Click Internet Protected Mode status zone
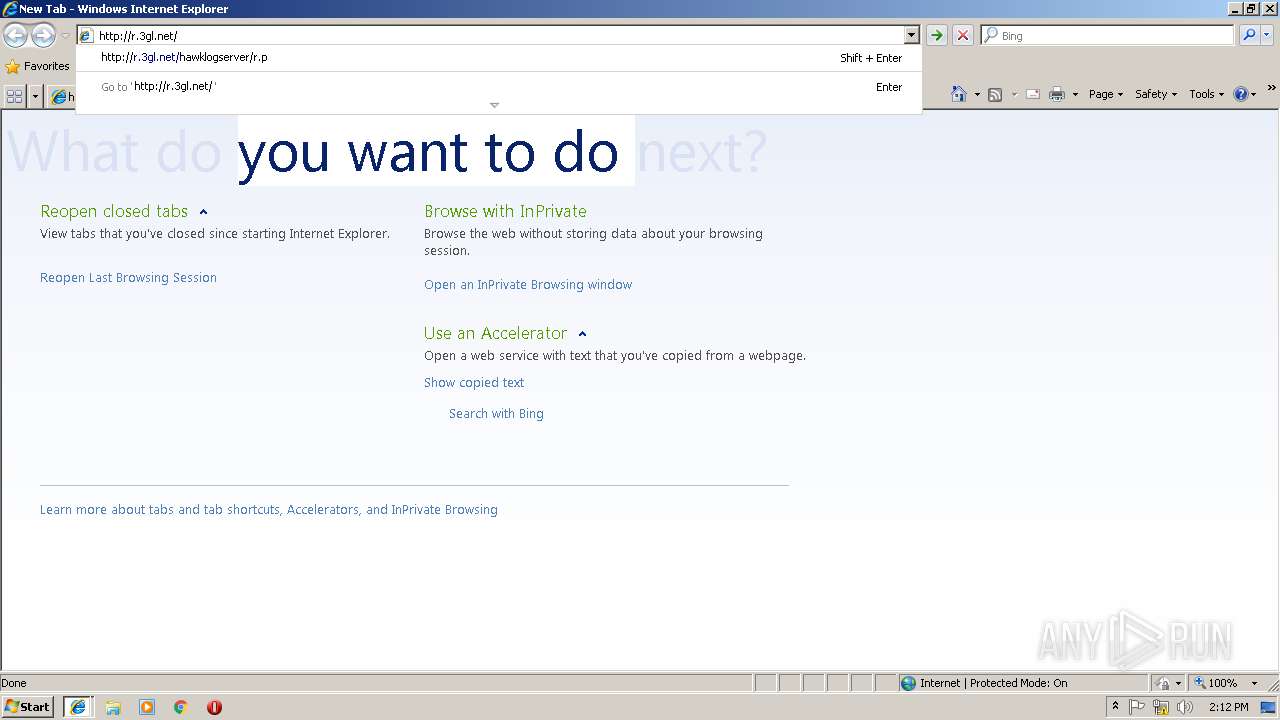 [x=1023, y=683]
